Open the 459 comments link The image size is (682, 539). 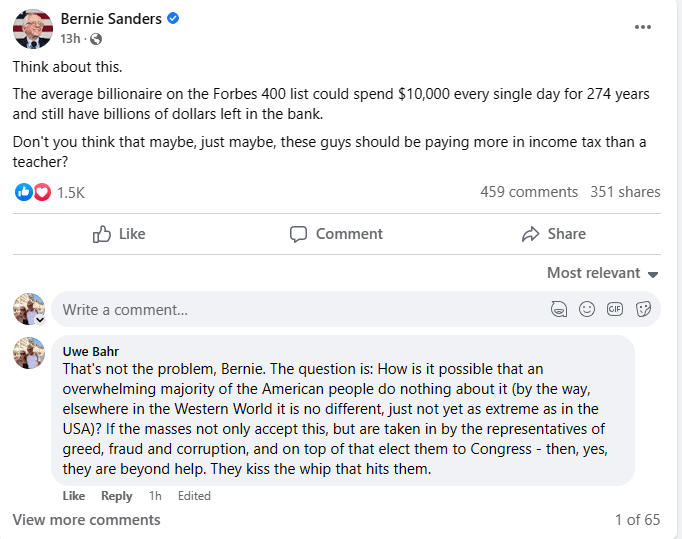pyautogui.click(x=528, y=192)
